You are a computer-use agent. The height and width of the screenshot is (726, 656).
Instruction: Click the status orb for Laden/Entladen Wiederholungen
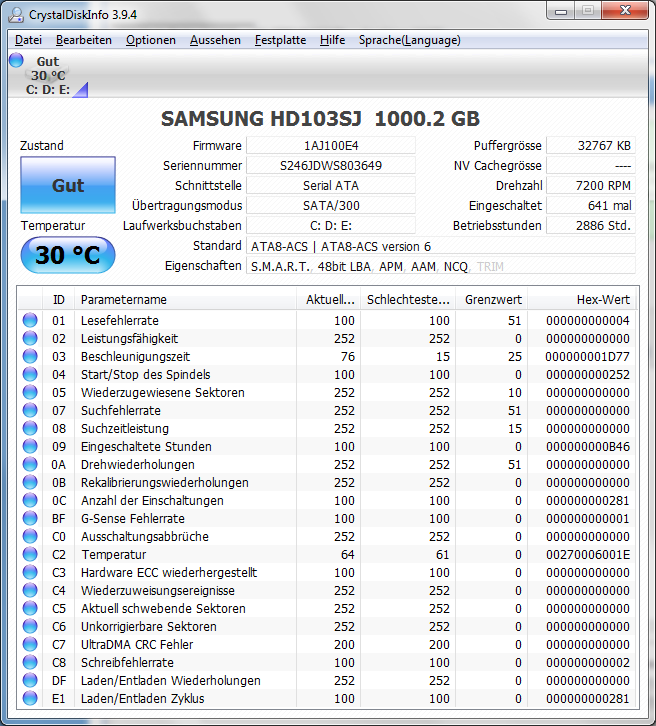[30, 681]
